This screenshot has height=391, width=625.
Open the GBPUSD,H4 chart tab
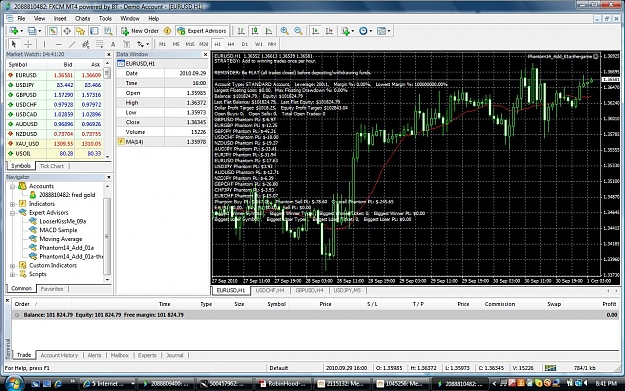309,291
